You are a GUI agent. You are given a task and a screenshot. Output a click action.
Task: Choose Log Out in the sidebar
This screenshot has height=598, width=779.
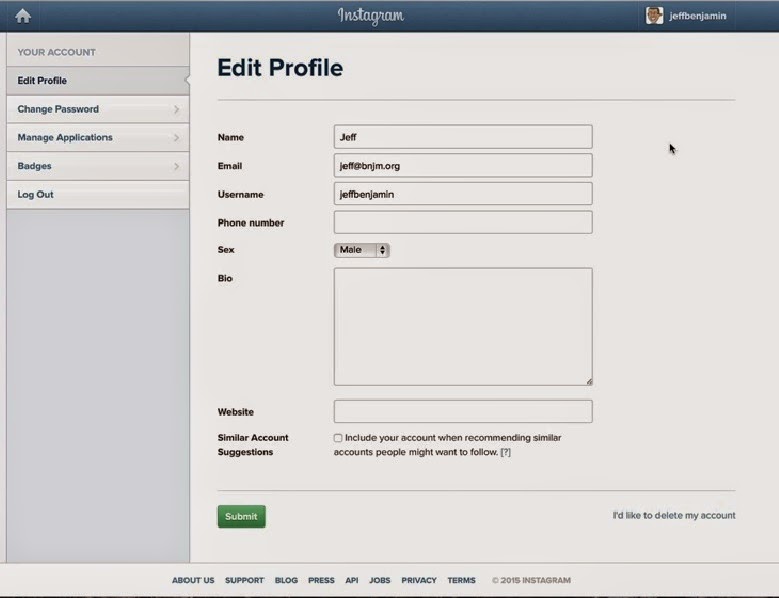[x=98, y=195]
